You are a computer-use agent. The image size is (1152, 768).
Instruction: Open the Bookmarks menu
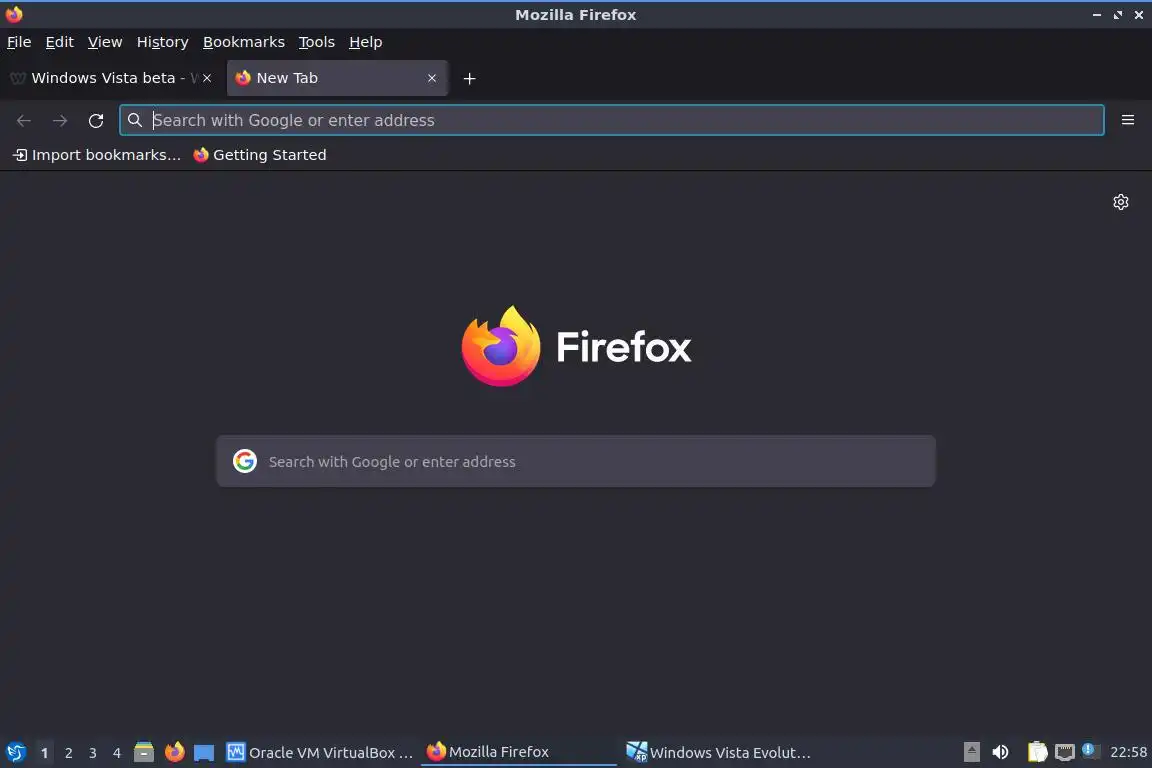tap(244, 42)
